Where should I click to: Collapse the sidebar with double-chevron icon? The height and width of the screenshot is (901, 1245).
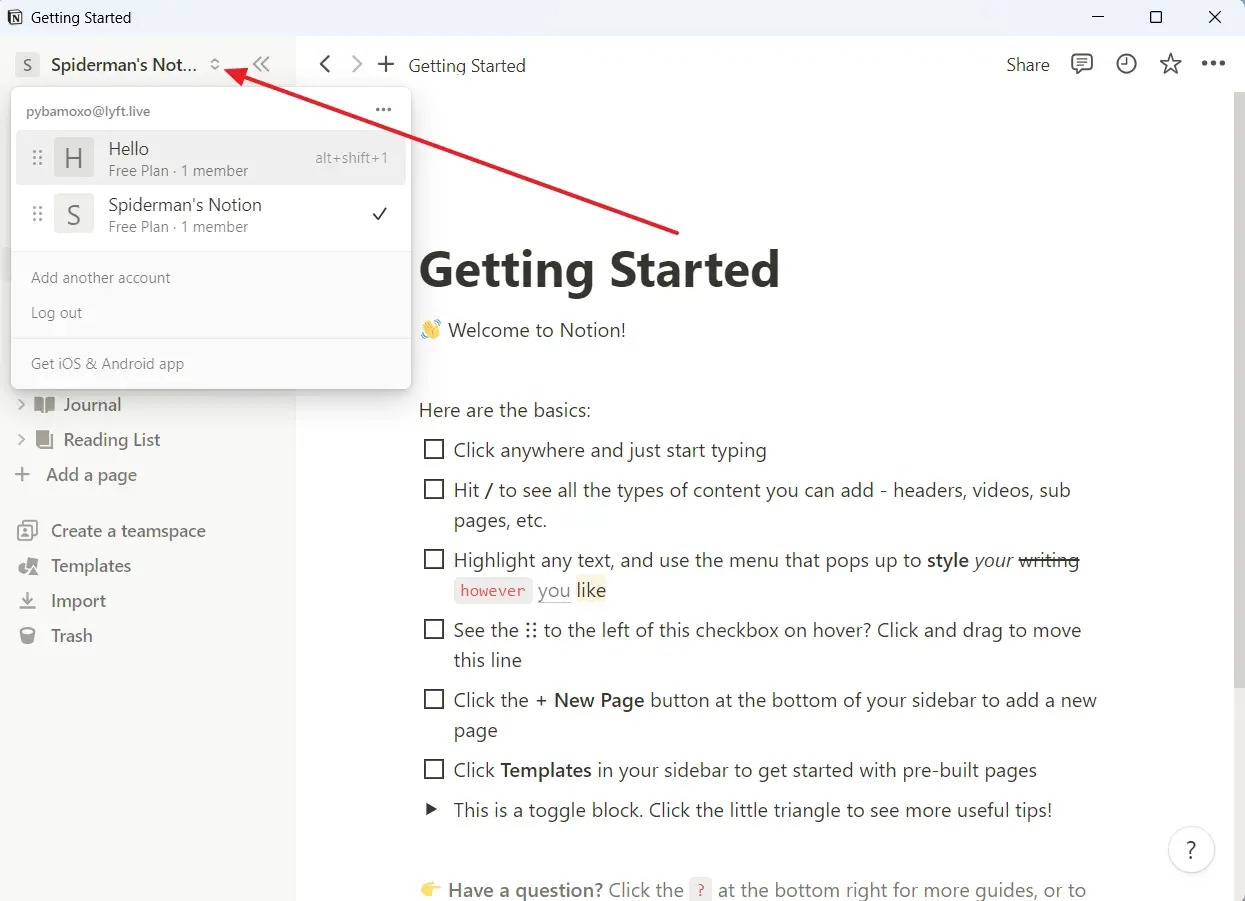click(260, 63)
